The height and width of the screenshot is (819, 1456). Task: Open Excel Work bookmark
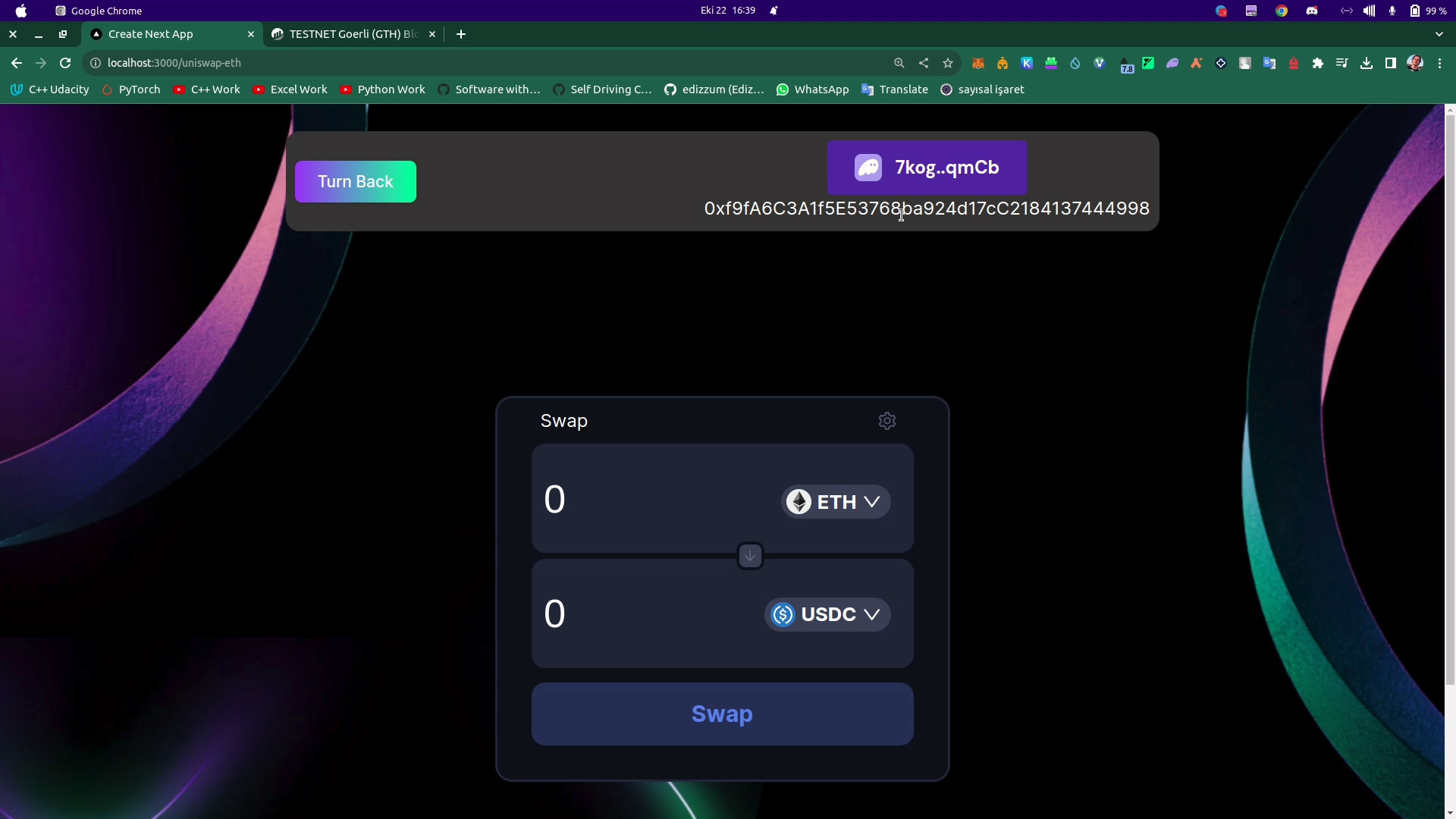tap(290, 89)
